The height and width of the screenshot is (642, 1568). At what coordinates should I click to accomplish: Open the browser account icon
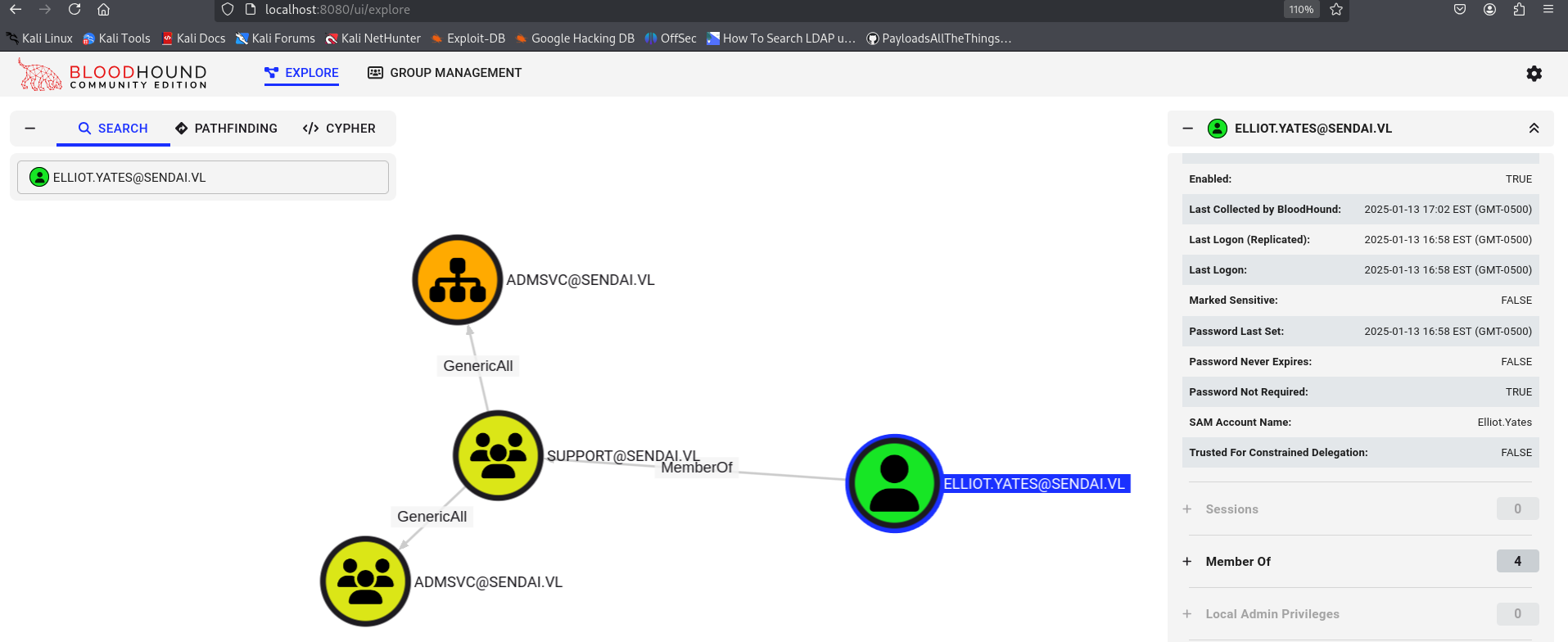tap(1489, 10)
